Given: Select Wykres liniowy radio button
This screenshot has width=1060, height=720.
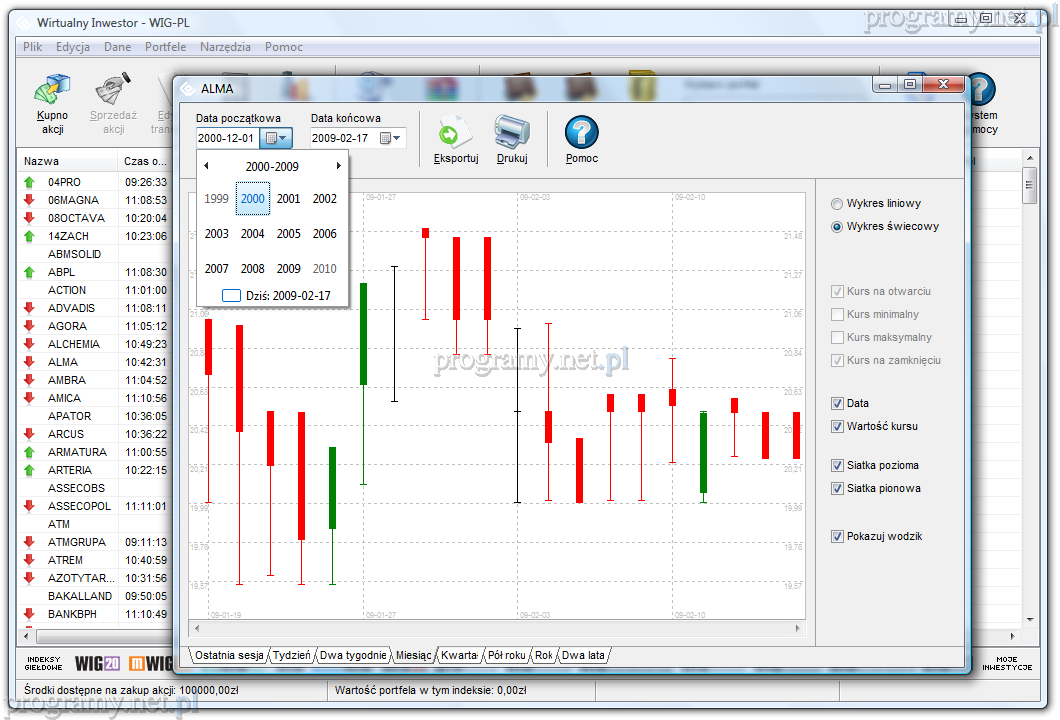Looking at the screenshot, I should coord(837,204).
